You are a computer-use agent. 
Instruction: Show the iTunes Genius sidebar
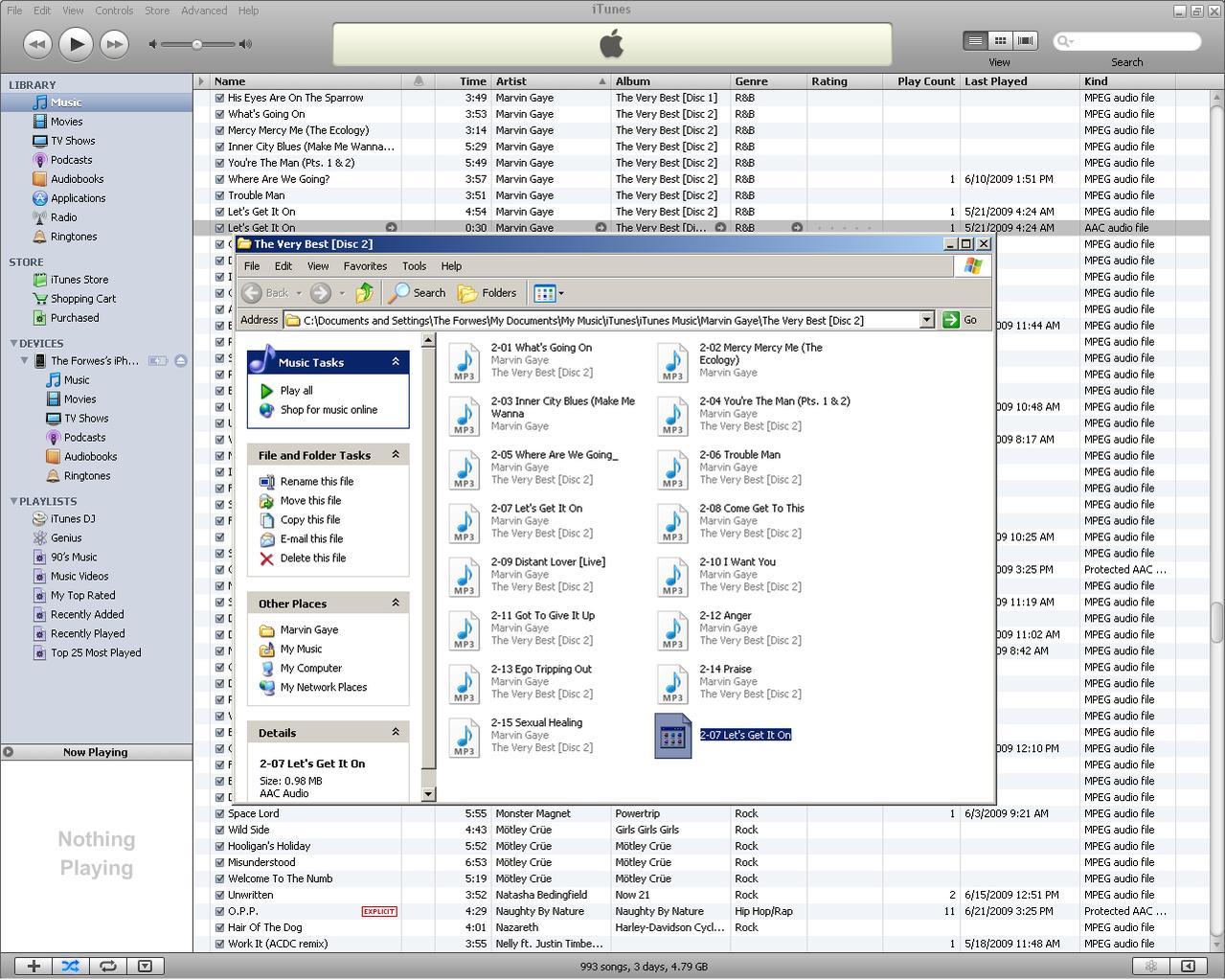point(1188,966)
